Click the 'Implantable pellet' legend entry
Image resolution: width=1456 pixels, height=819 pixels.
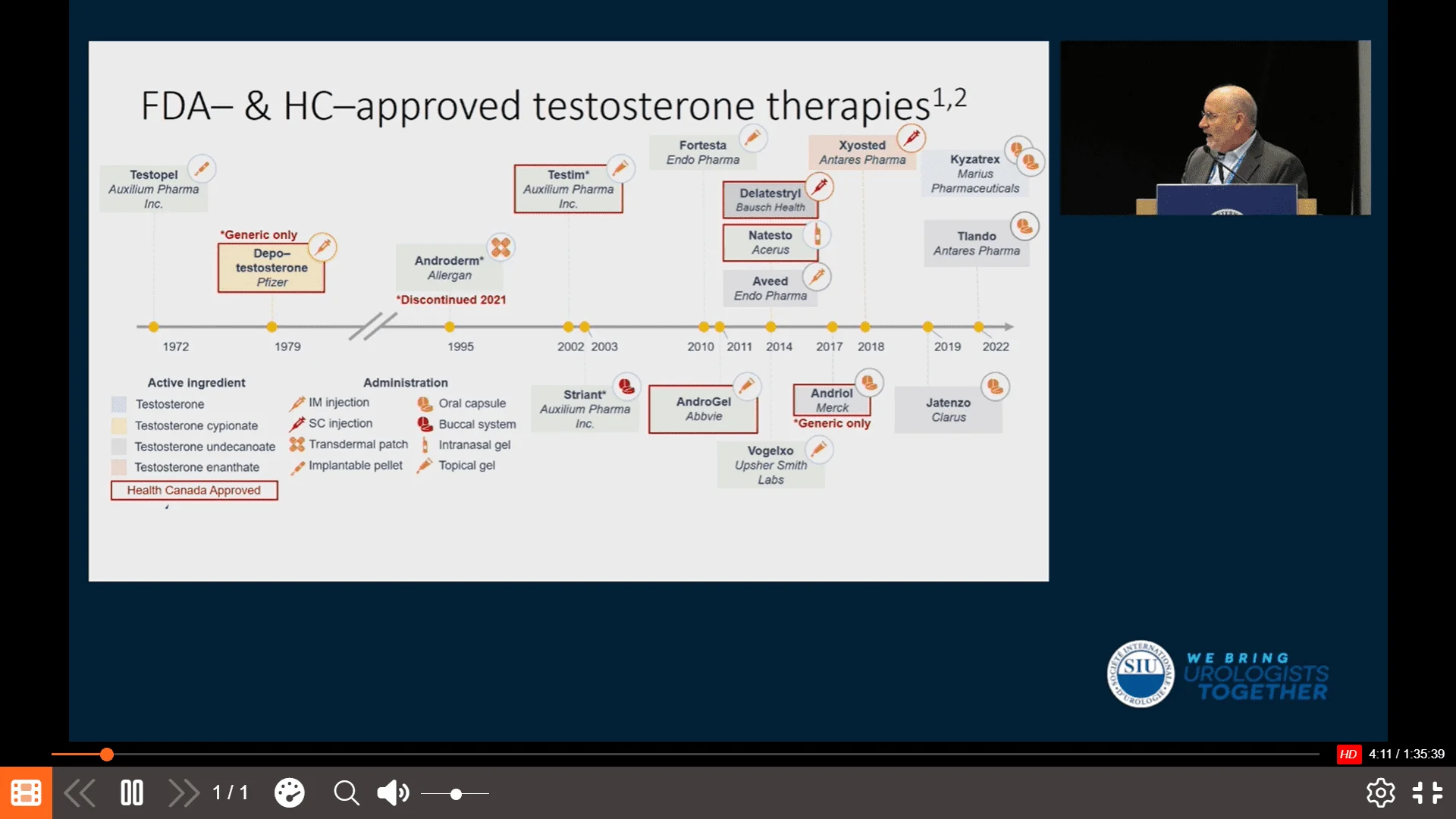point(347,466)
